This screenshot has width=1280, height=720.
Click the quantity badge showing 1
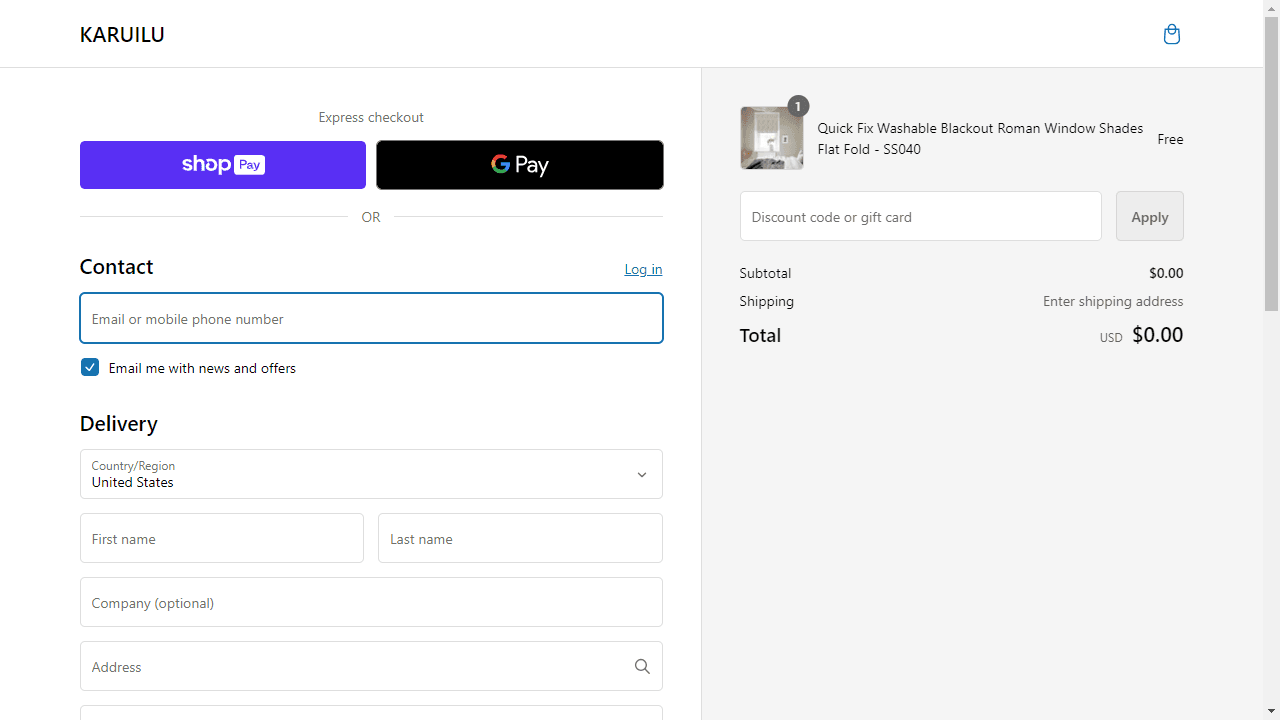click(x=797, y=106)
